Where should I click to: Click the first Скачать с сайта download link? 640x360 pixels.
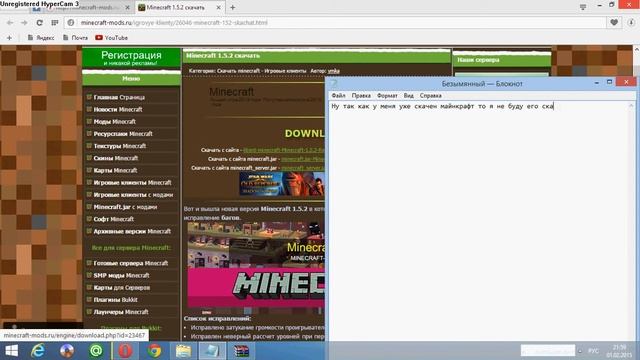click(x=284, y=150)
